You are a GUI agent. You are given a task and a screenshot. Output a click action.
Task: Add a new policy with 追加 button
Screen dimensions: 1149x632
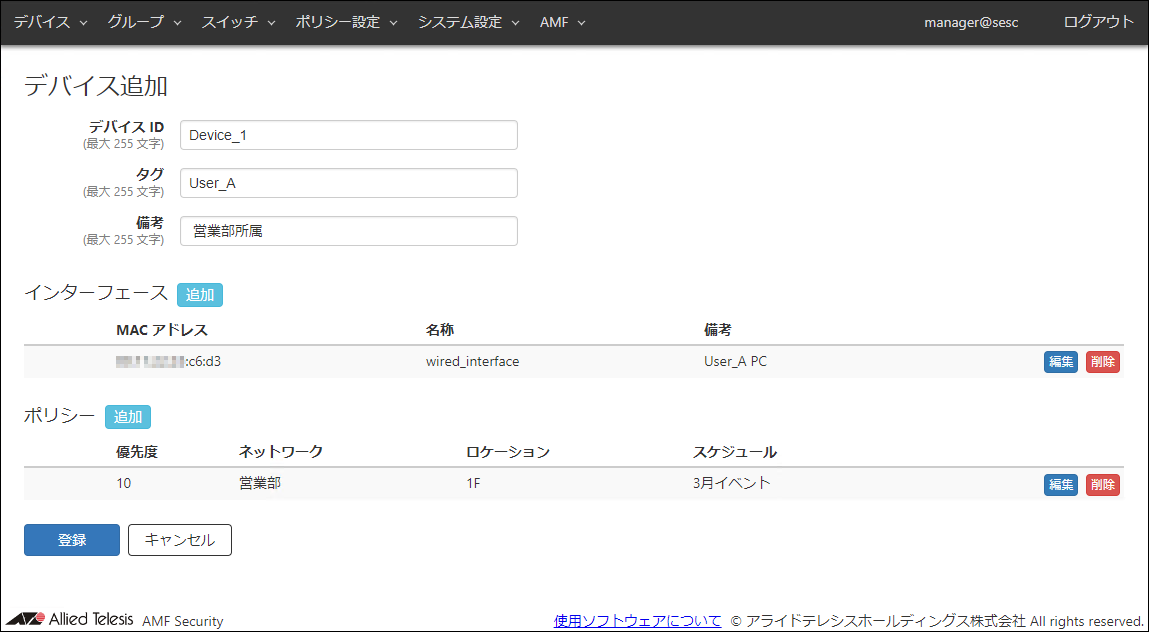click(128, 417)
